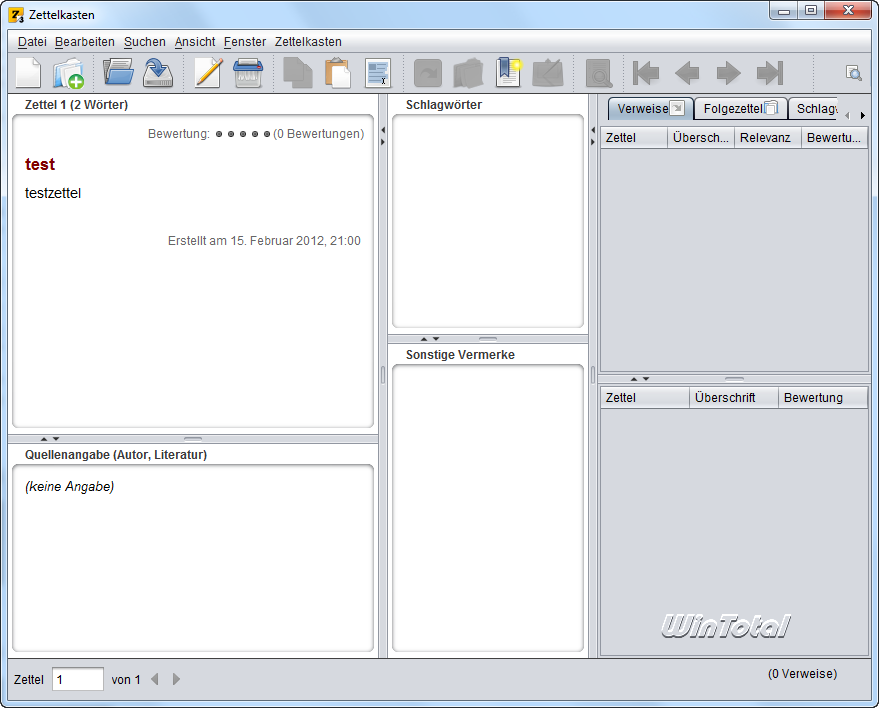Open the Ansicht menu
Screen dimensions: 879x708
tap(195, 42)
